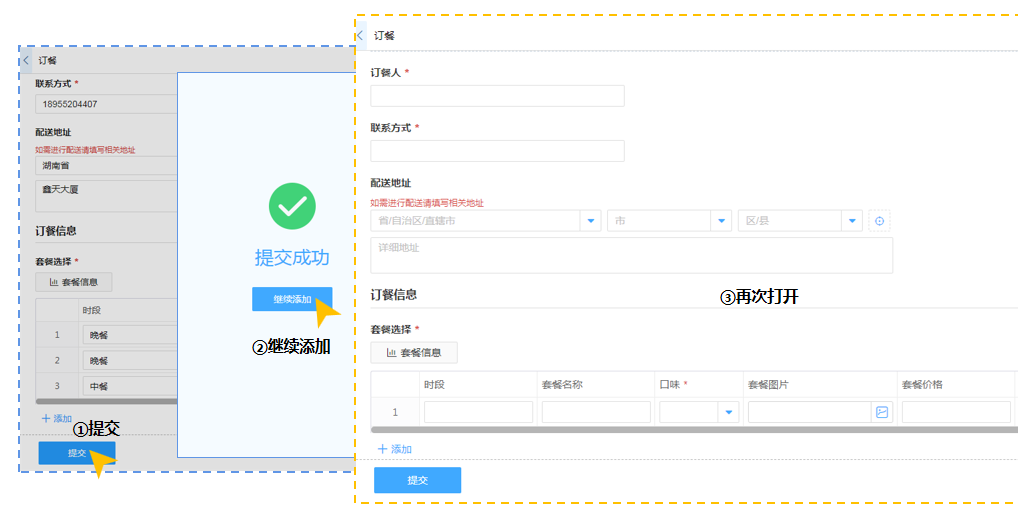
Task: Click 提交 button in the right form
Action: pyautogui.click(x=417, y=480)
